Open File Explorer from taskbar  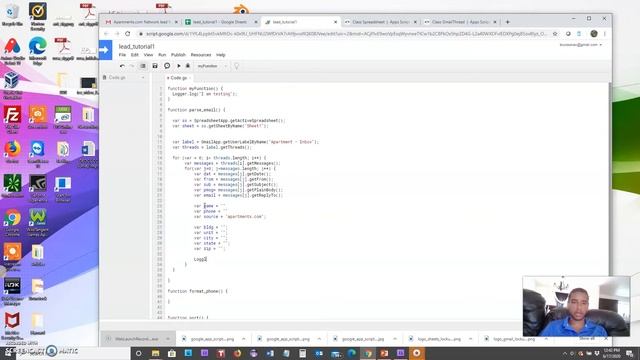point(155,353)
